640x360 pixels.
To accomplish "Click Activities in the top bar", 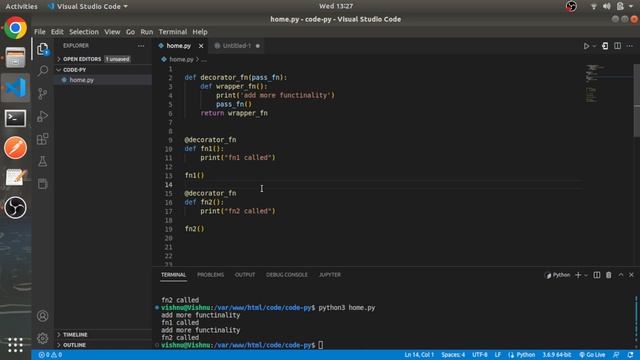I will (x=21, y=6).
